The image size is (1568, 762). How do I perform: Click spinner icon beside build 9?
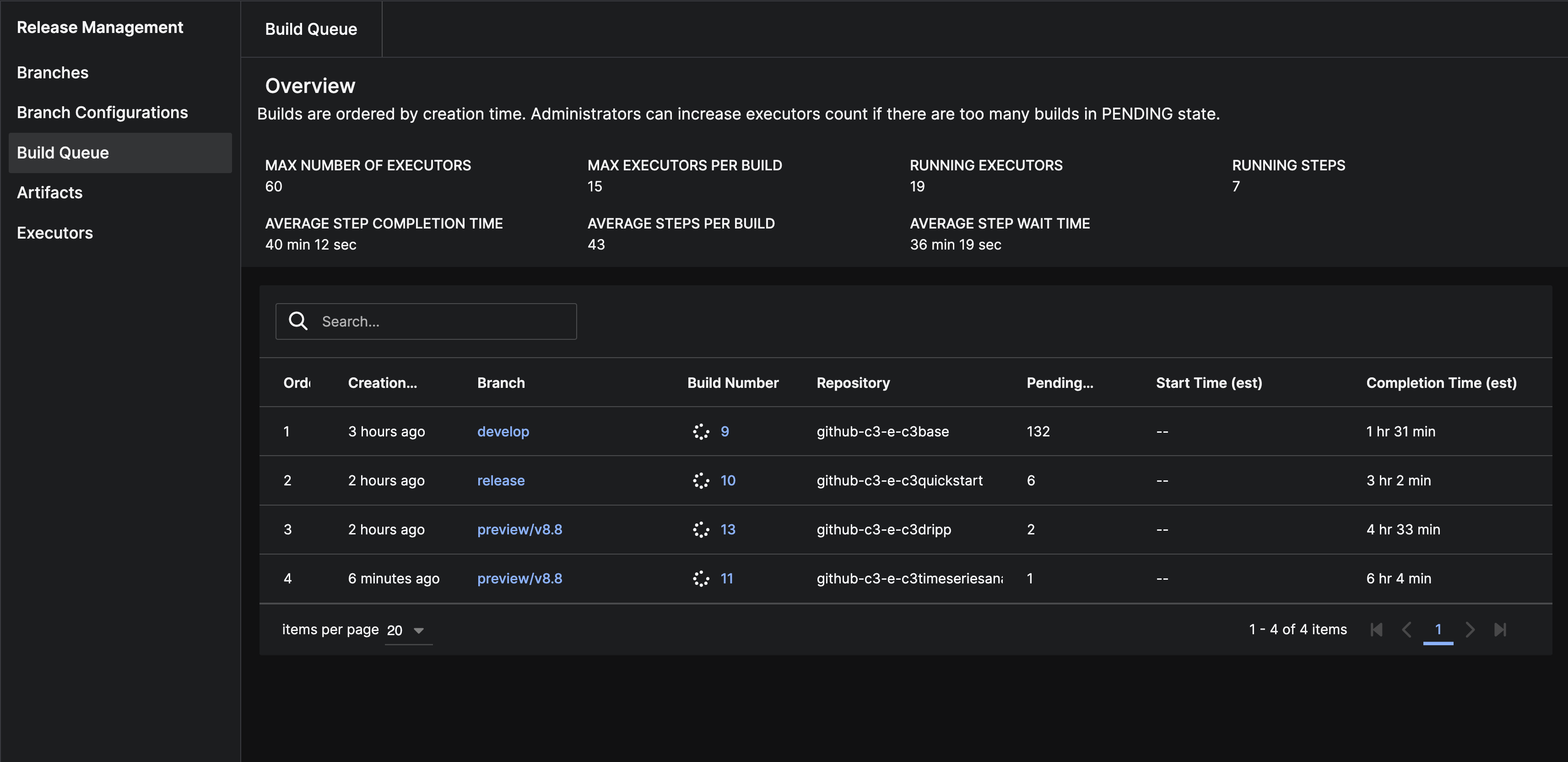pyautogui.click(x=701, y=431)
